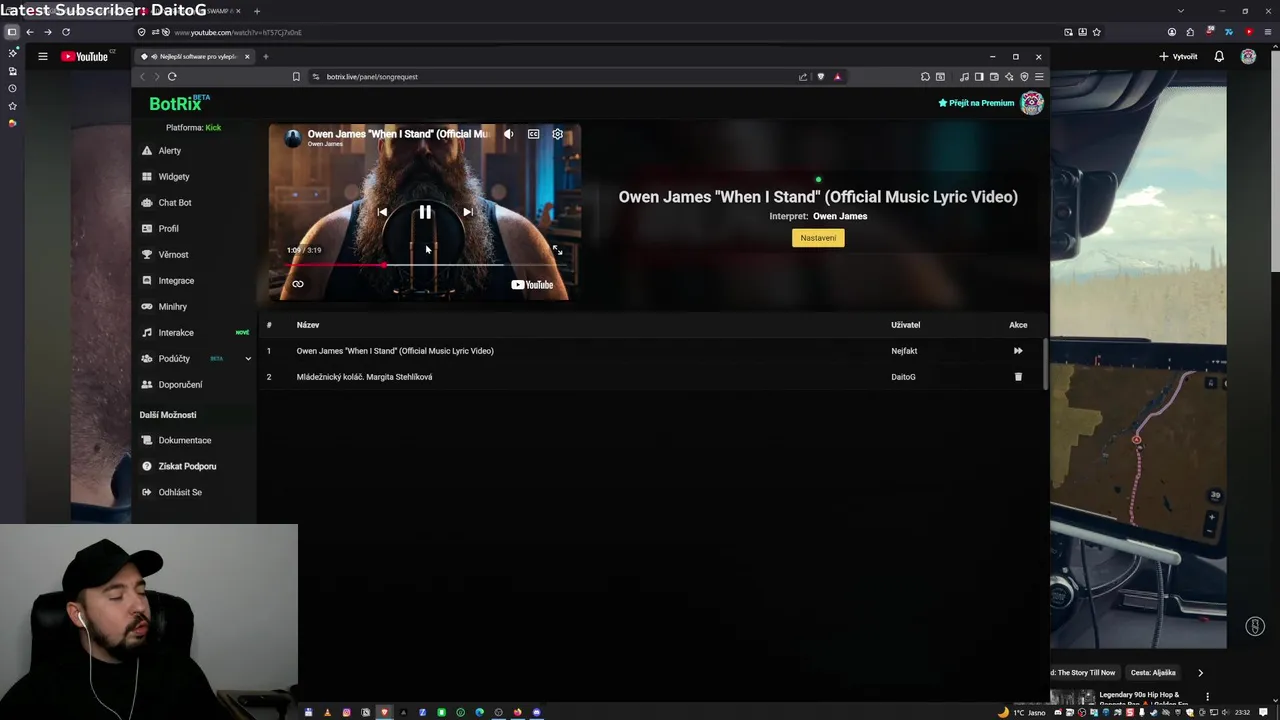Skip to next track in player
1280x720 pixels.
468,212
